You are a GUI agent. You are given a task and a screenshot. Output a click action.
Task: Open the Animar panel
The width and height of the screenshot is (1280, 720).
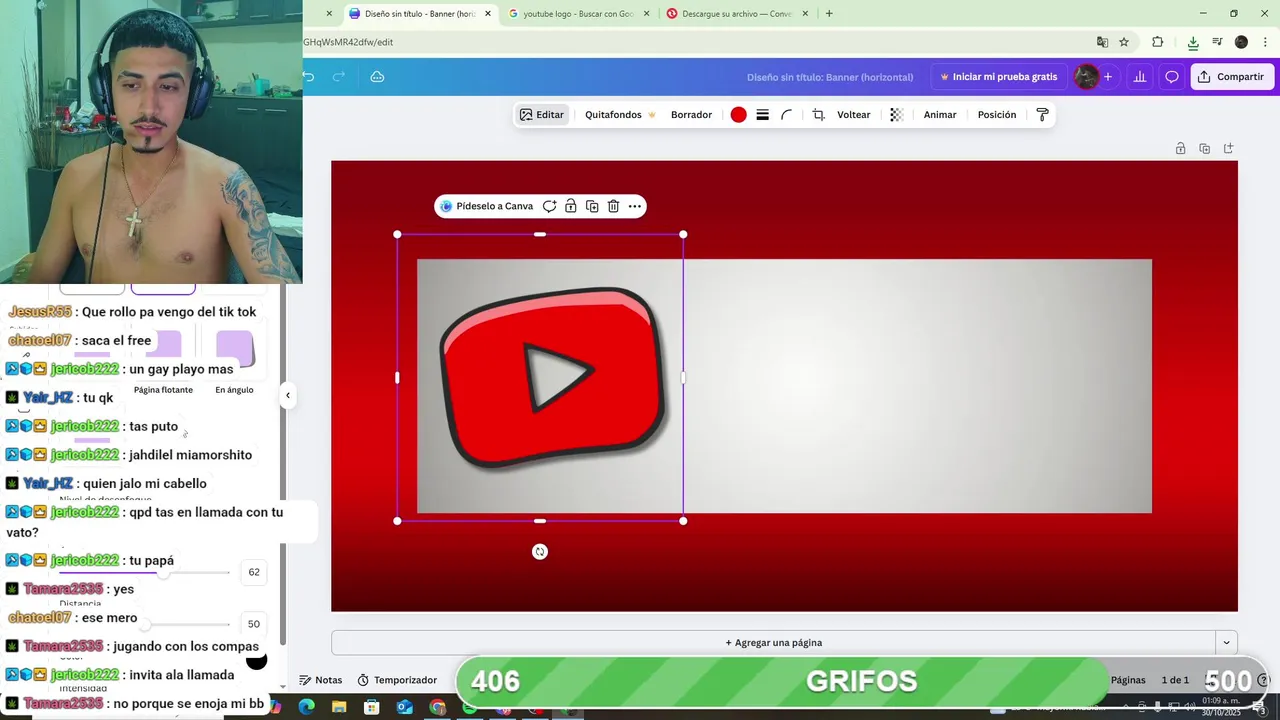pos(940,115)
